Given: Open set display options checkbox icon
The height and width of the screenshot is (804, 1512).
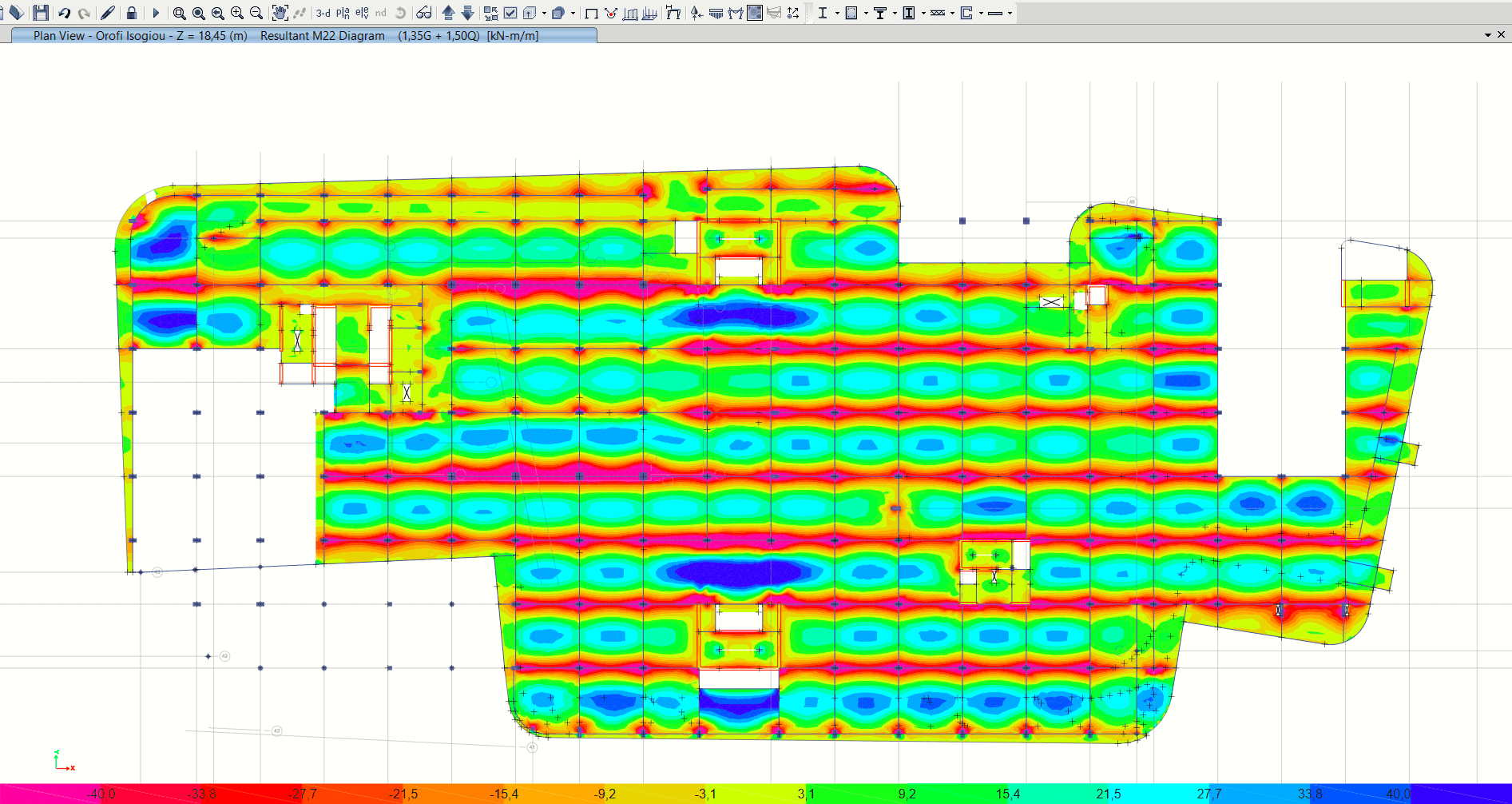Looking at the screenshot, I should [x=510, y=13].
